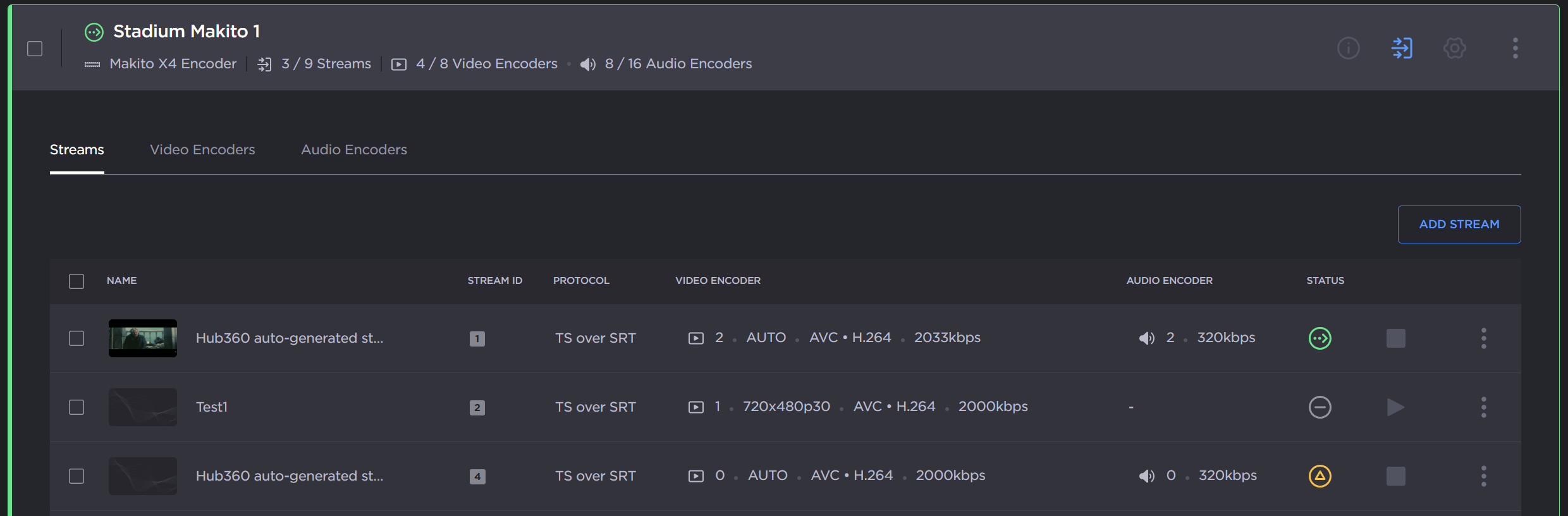The image size is (1568, 516).
Task: Stop the stream with ID 4
Action: 1395,476
